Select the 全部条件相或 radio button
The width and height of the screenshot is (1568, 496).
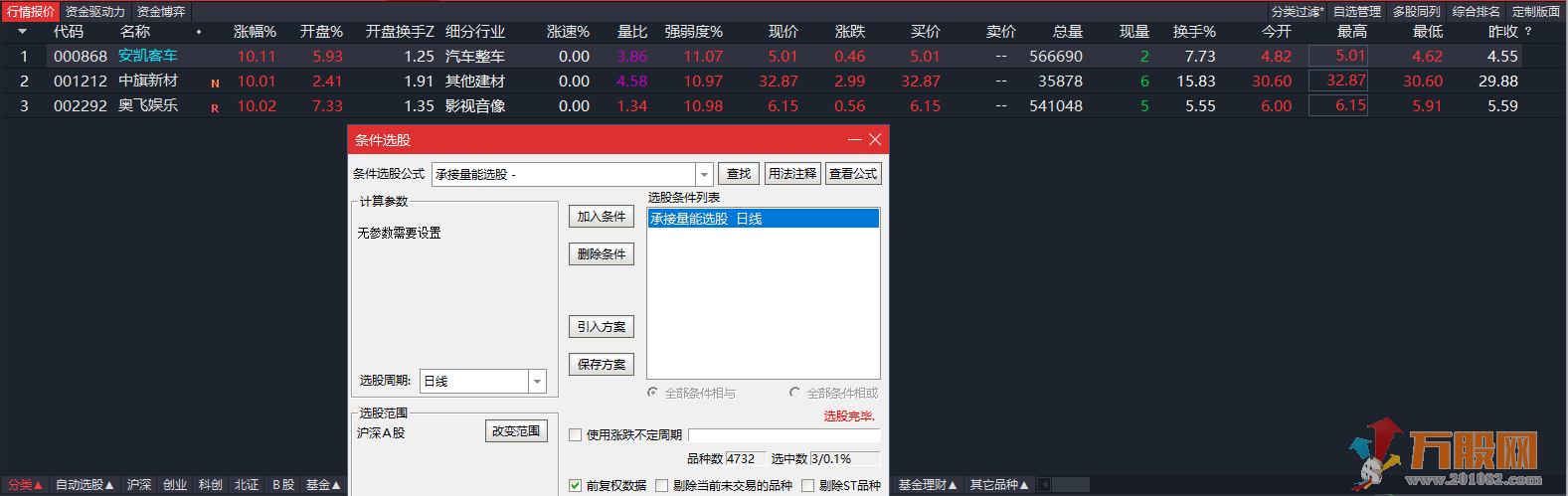pos(794,393)
